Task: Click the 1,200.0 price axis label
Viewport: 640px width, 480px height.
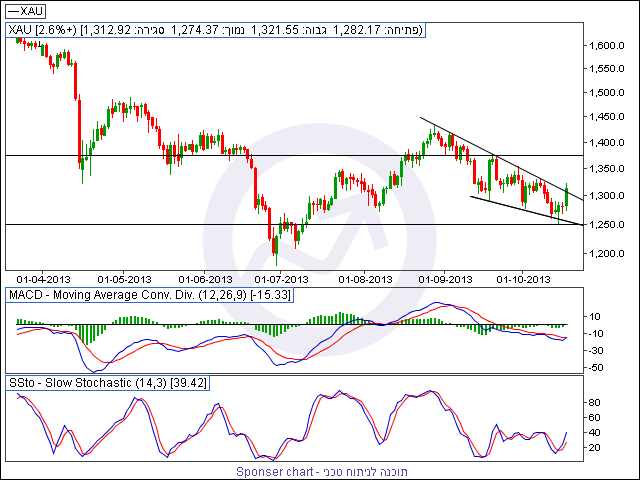Action: 607,253
